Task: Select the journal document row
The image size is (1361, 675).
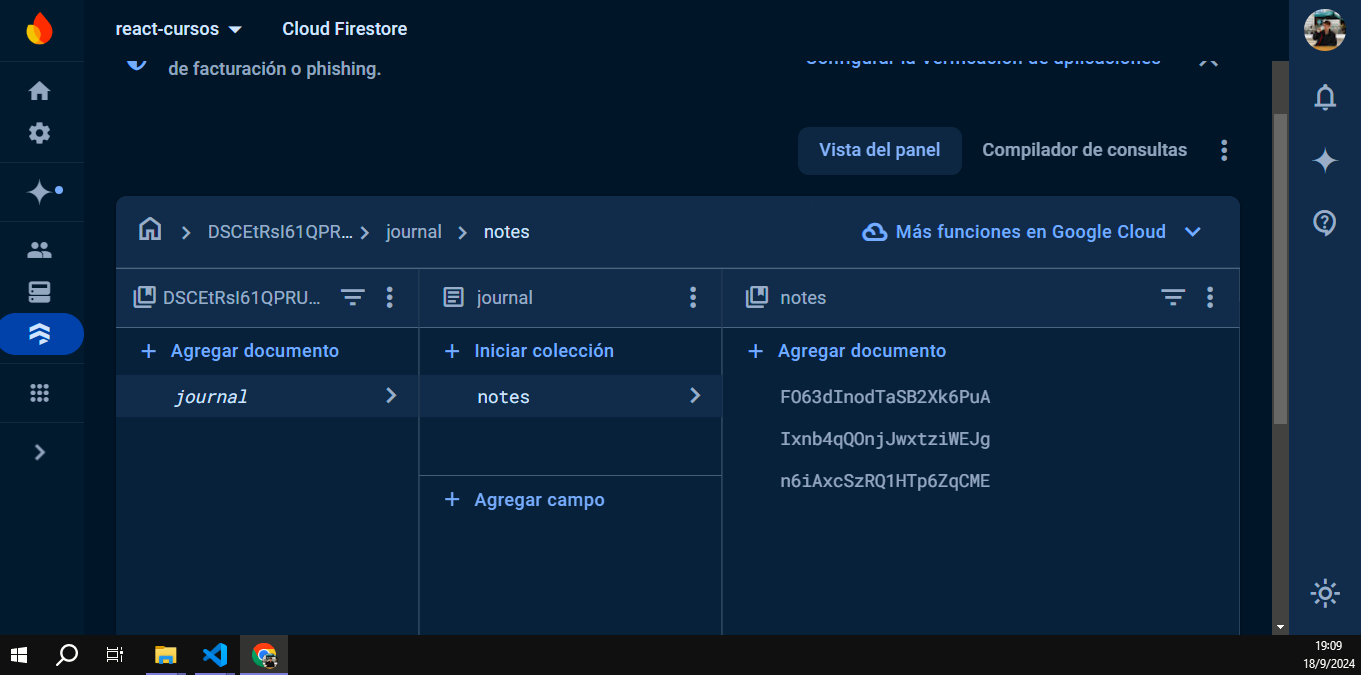Action: (267, 396)
